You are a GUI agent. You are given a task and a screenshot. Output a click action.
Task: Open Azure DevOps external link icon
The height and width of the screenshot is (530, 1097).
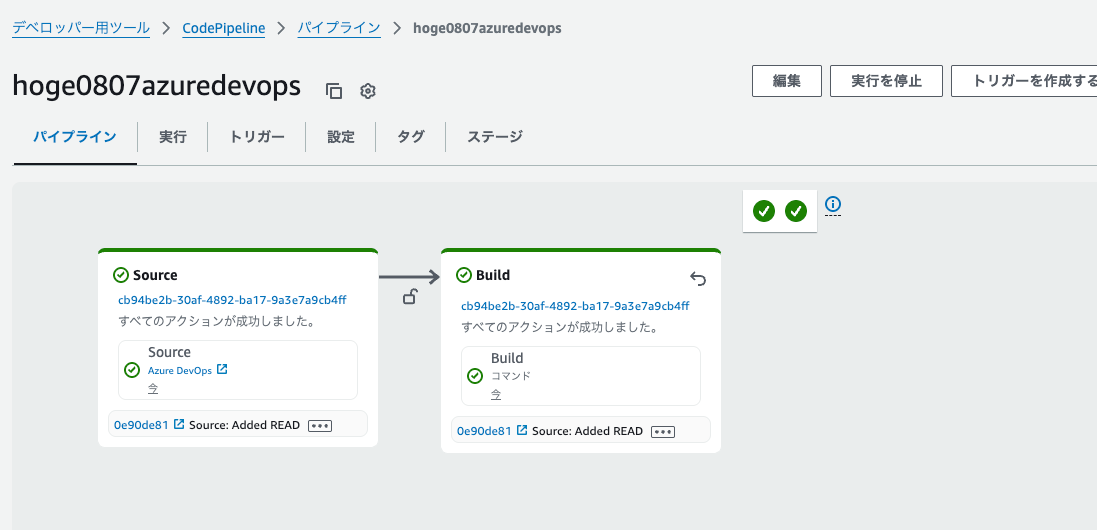point(222,369)
